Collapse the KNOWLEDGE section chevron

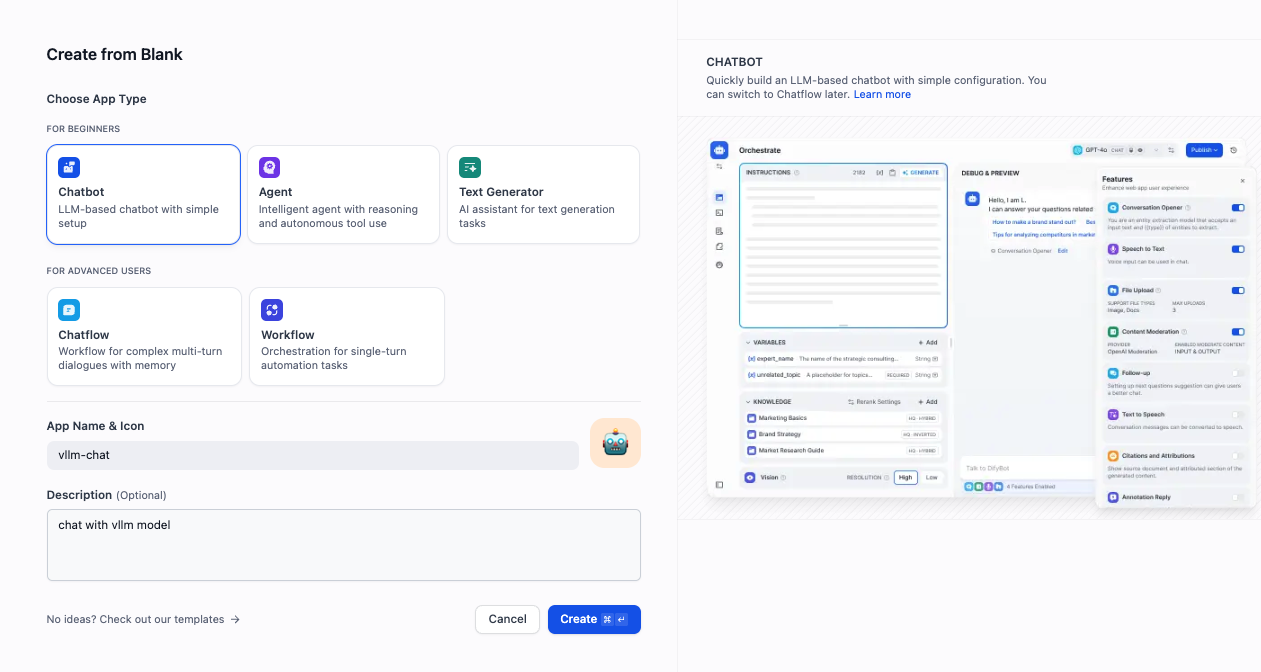click(x=747, y=402)
